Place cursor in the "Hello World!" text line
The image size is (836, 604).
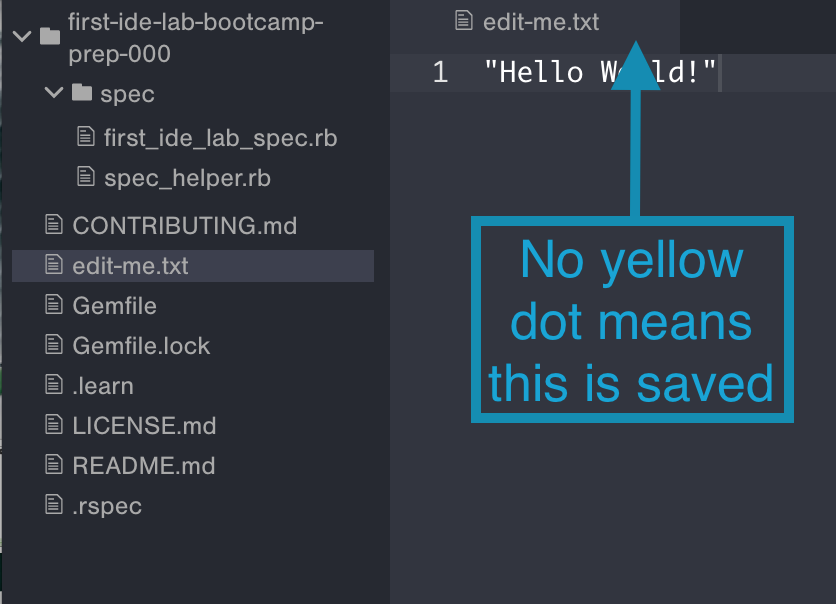[x=560, y=72]
